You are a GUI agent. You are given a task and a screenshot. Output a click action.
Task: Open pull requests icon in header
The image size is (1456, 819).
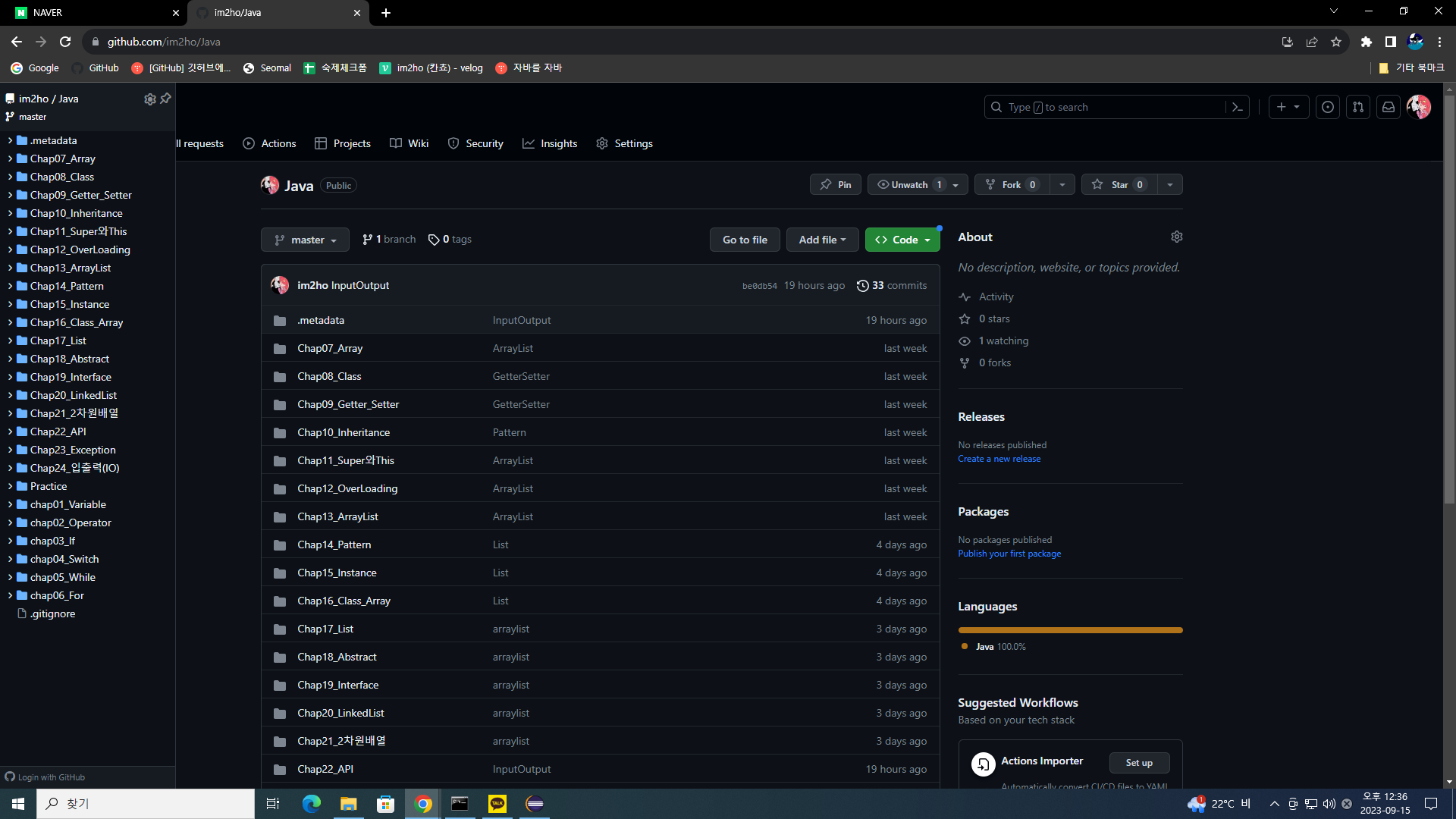(1357, 108)
